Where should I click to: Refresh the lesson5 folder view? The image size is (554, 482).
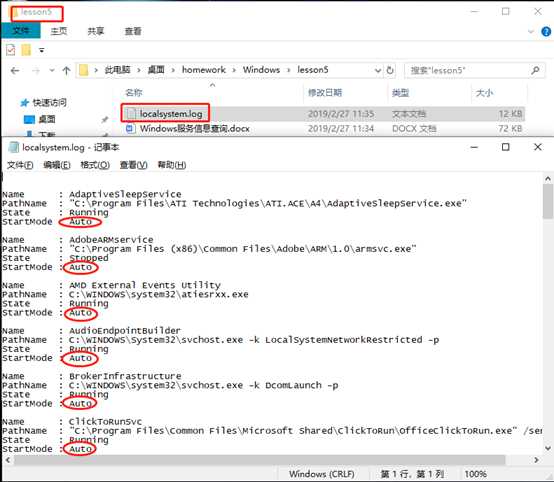click(390, 70)
